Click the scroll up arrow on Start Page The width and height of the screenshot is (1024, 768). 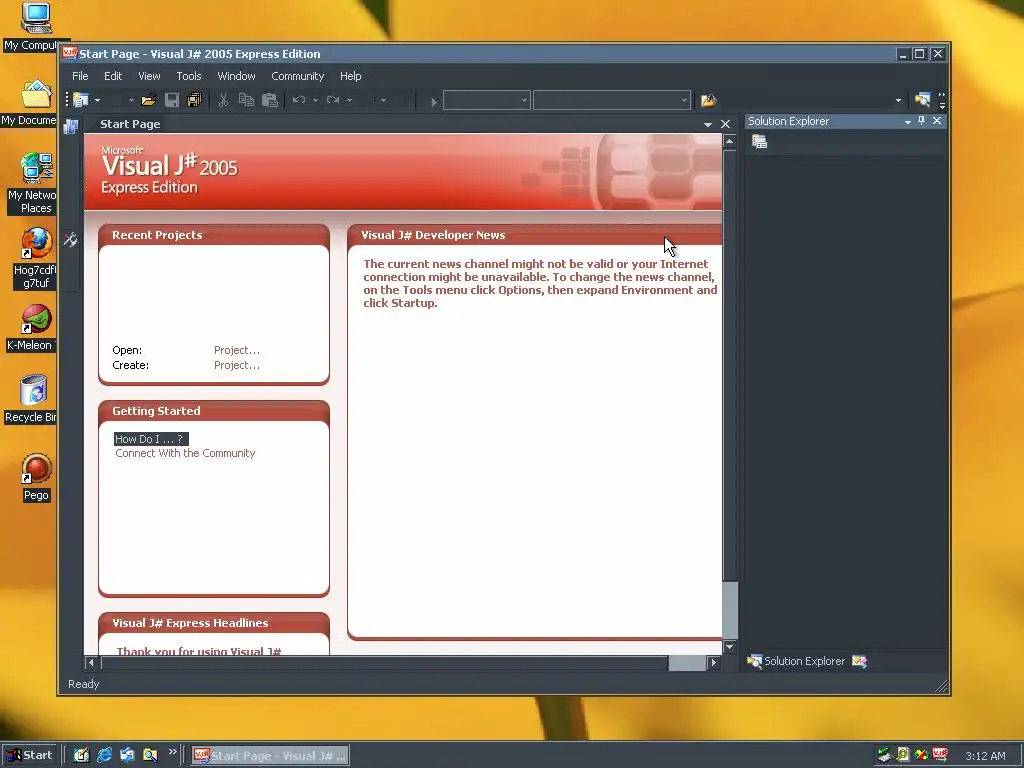point(729,141)
